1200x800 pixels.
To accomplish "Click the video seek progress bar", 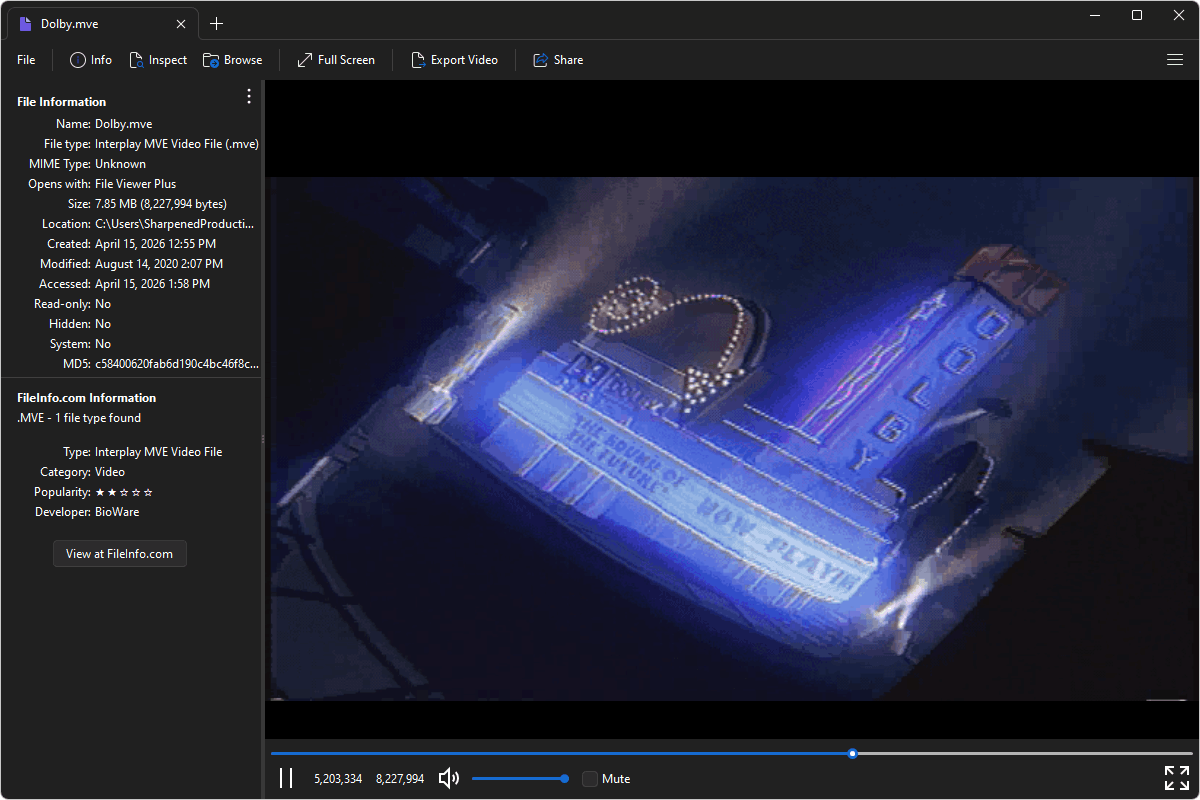I will (x=732, y=753).
